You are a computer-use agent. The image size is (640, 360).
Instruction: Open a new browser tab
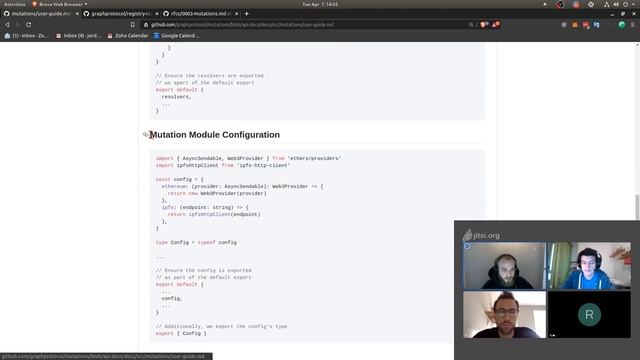pos(247,13)
